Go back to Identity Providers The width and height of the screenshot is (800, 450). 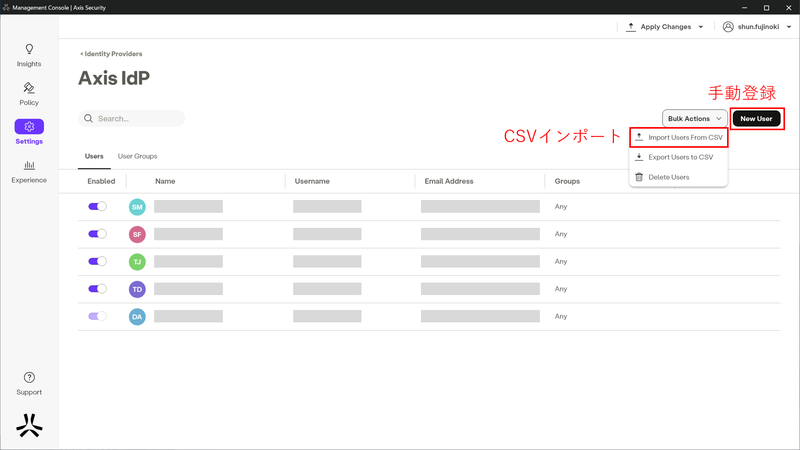pos(111,54)
